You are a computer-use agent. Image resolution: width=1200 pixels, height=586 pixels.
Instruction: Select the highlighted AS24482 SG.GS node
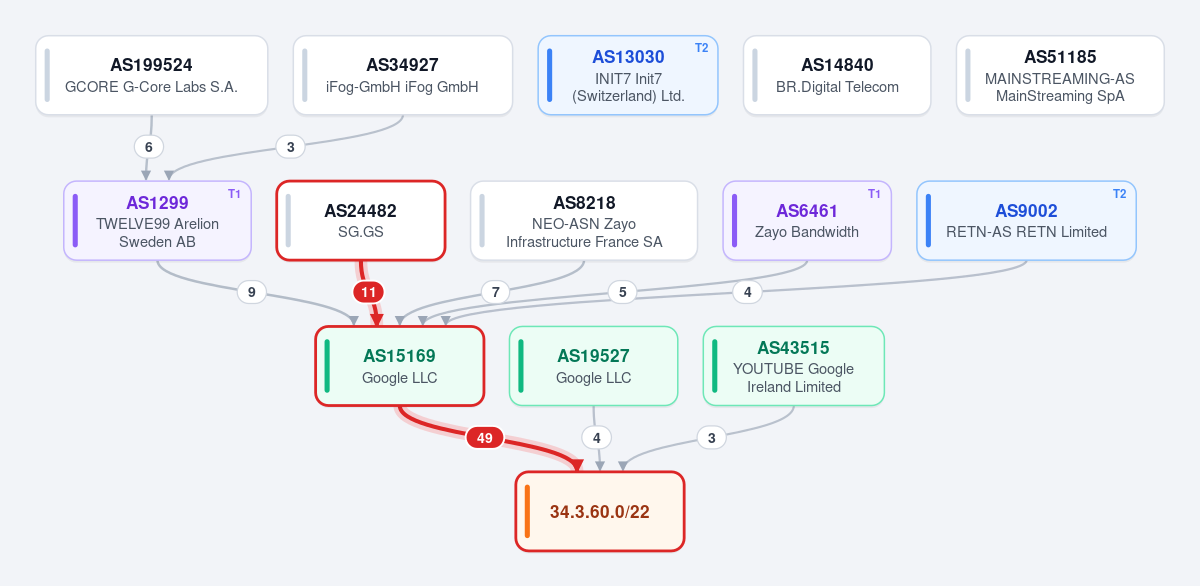click(x=361, y=221)
